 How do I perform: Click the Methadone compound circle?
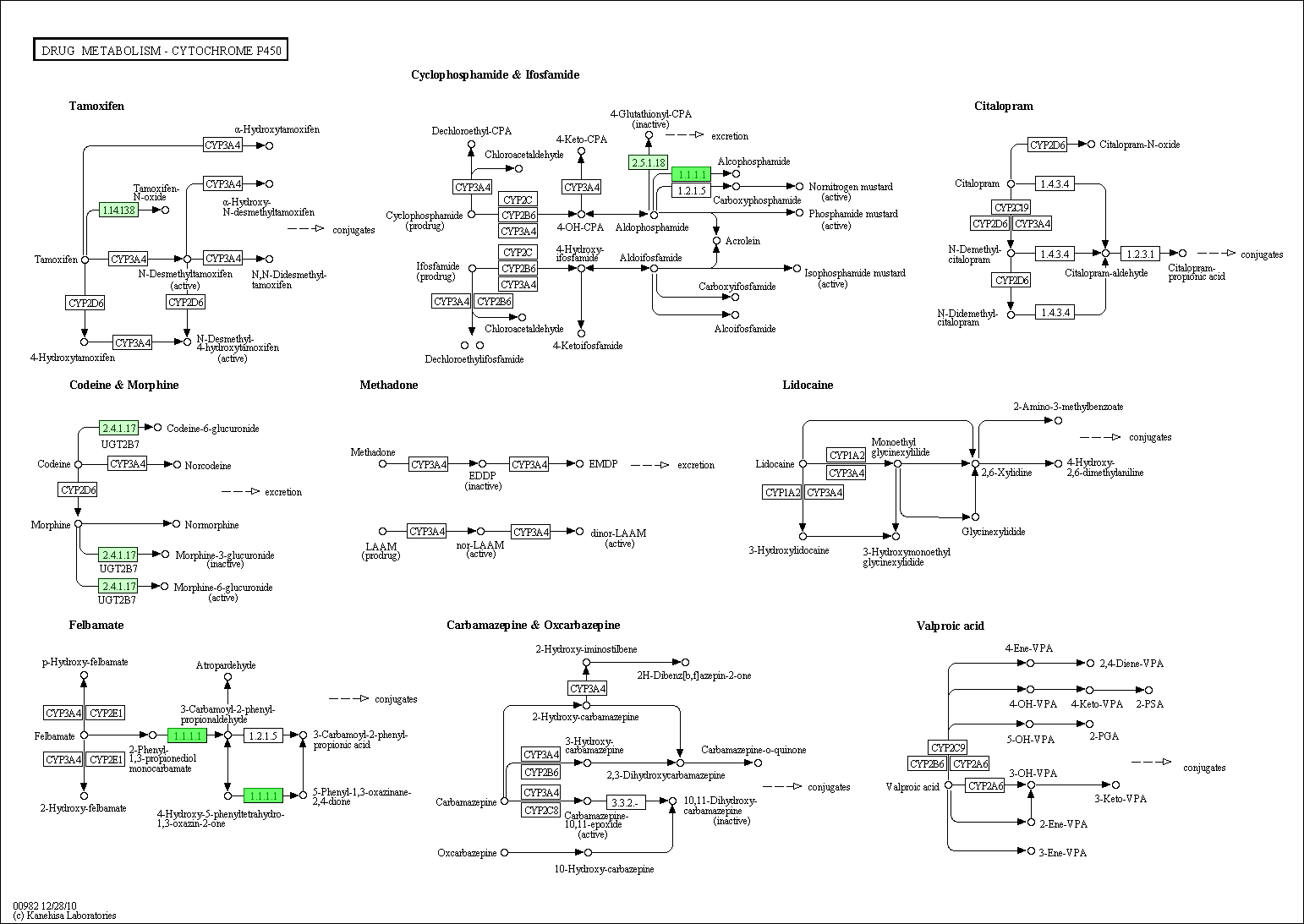(382, 463)
